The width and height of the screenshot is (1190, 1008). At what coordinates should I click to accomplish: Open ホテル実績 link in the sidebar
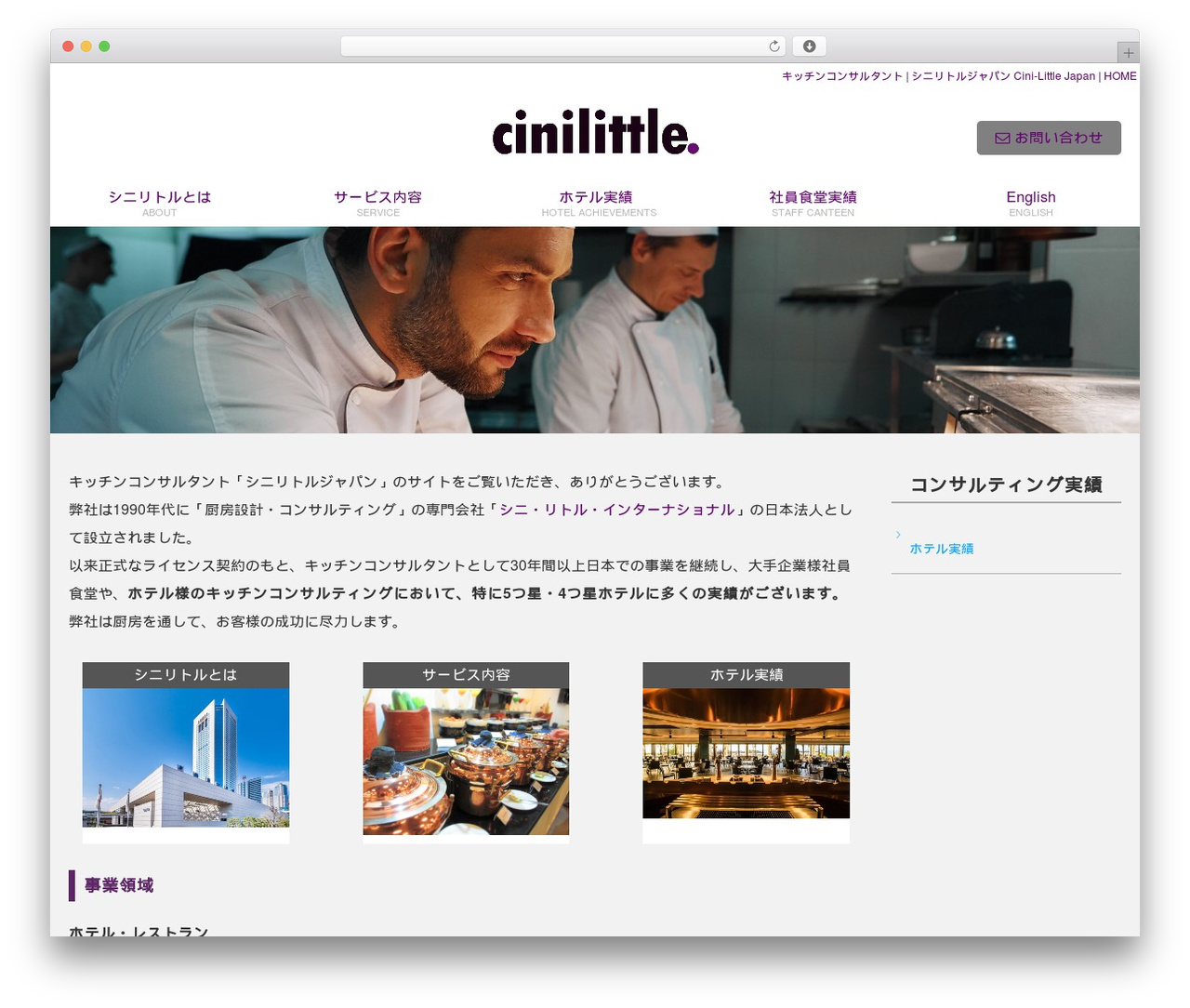coord(942,549)
